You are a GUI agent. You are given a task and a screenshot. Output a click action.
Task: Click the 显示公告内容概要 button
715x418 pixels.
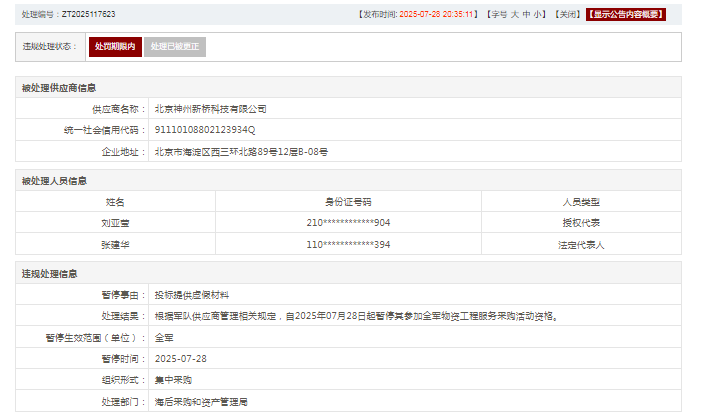(625, 15)
